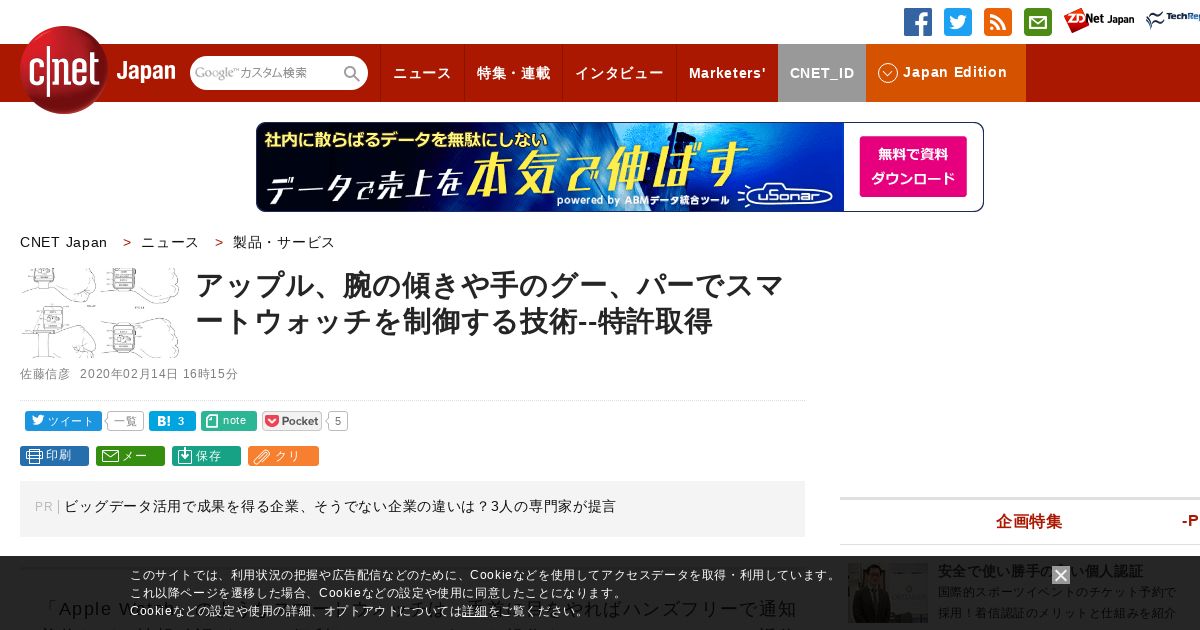
Task: Click the 印刷 print button
Action: (x=54, y=456)
